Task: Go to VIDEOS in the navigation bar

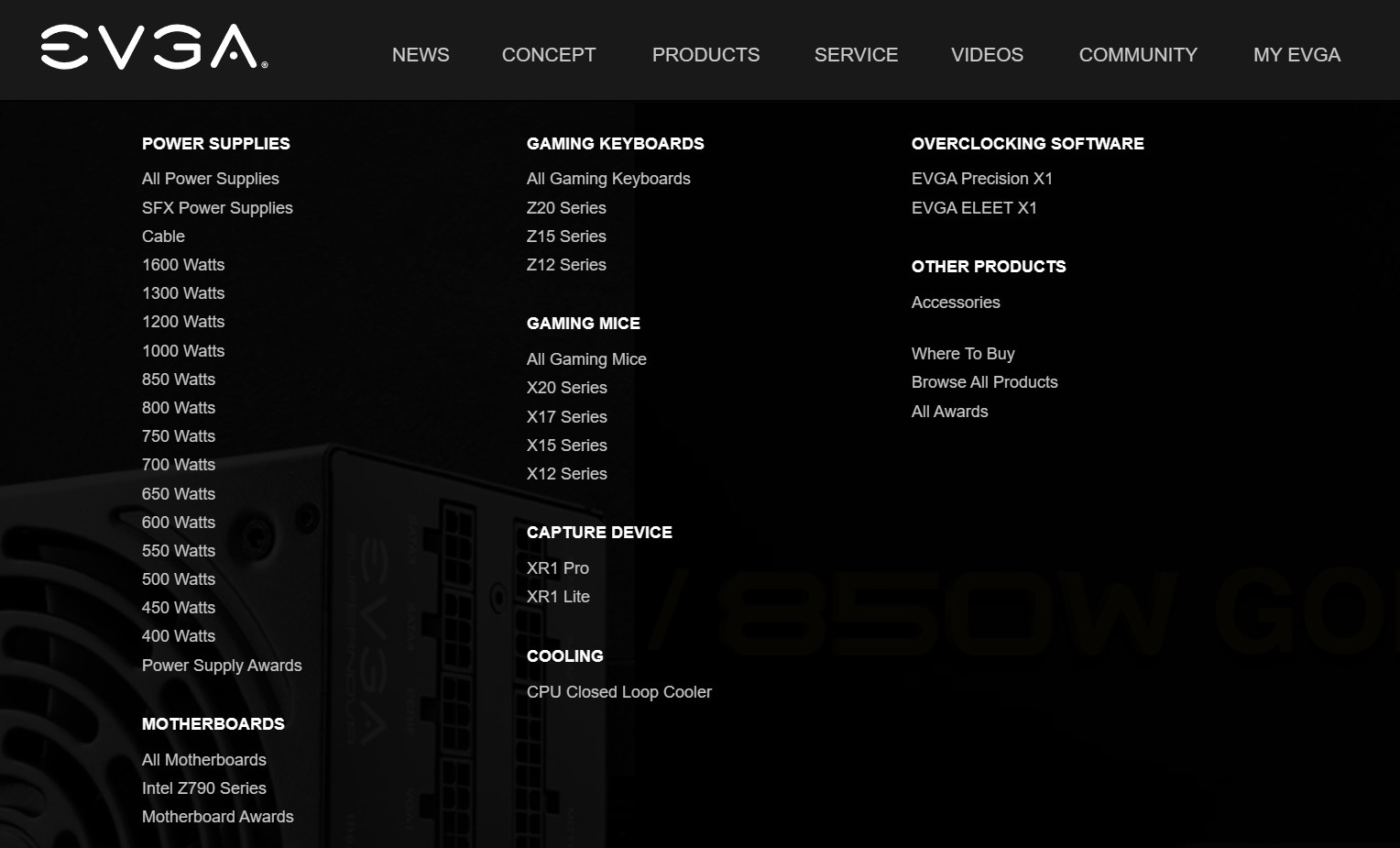Action: coord(987,55)
